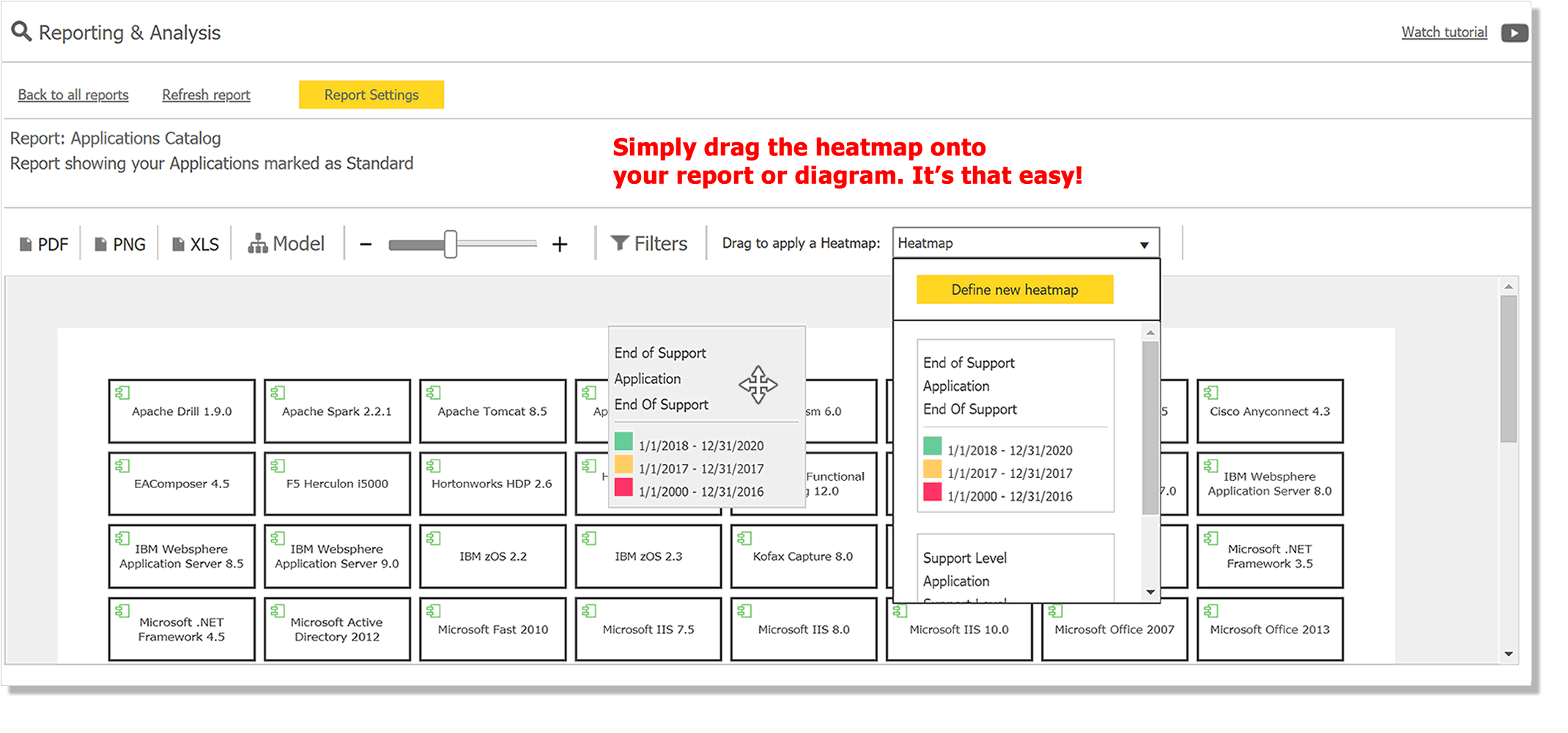
Task: Go back to all reports
Action: tap(73, 95)
